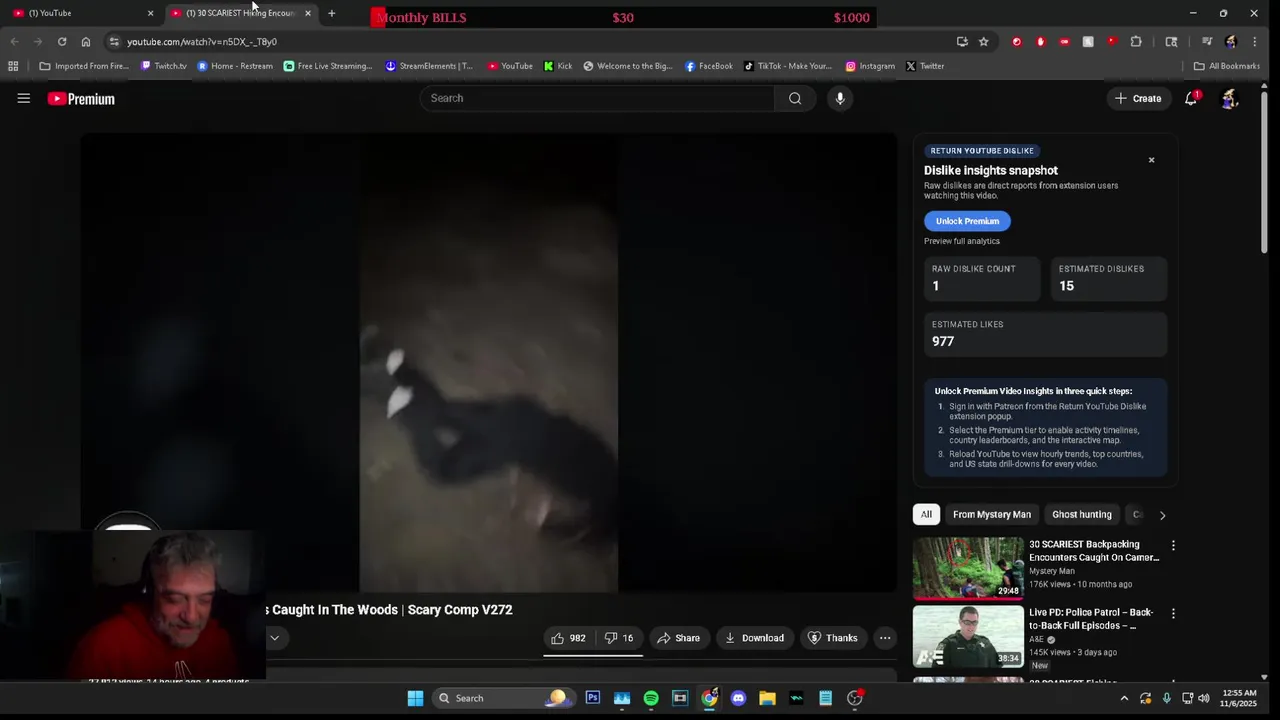Open YouTube notifications bell

(x=1191, y=98)
